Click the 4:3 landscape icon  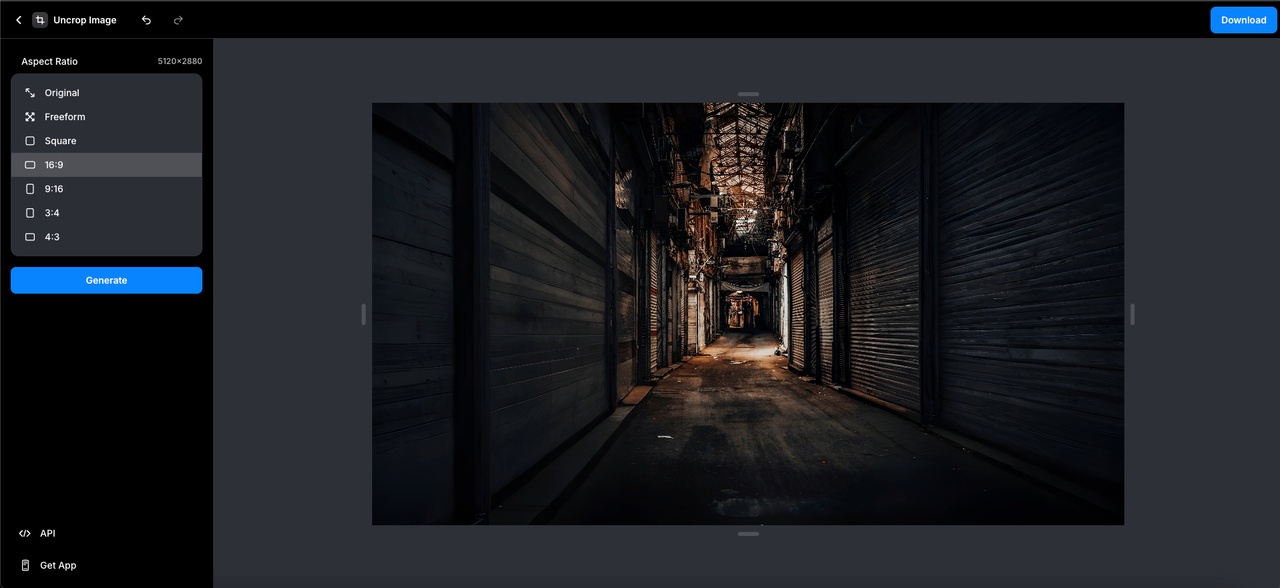point(30,237)
